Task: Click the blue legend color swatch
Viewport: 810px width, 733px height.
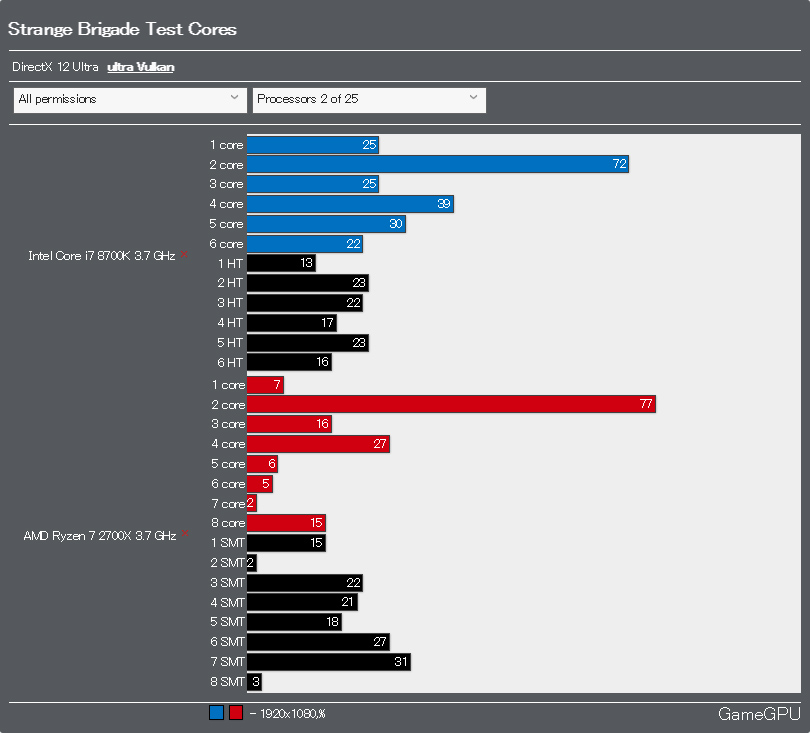Action: coord(216,713)
